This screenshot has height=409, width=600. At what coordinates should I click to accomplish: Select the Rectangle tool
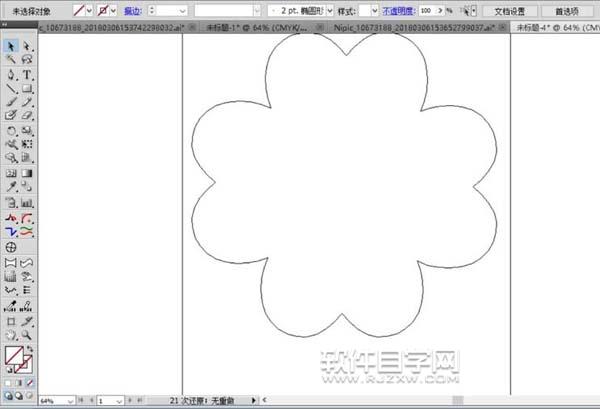pos(27,88)
